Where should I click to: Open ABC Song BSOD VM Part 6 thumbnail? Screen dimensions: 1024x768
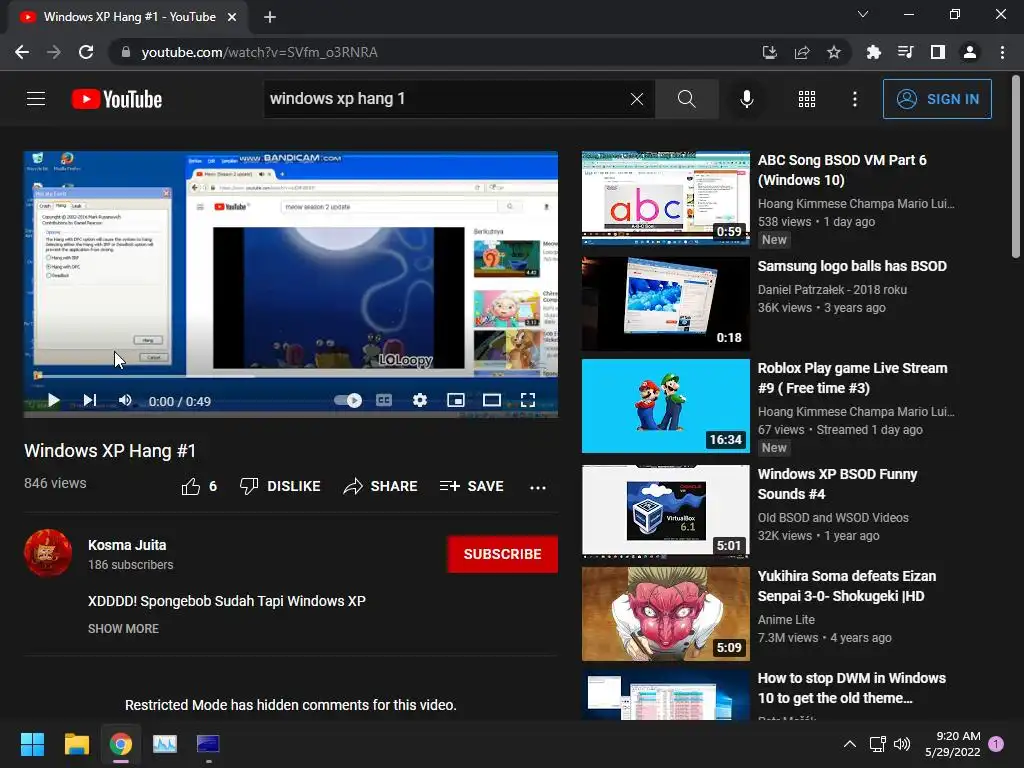coord(665,197)
